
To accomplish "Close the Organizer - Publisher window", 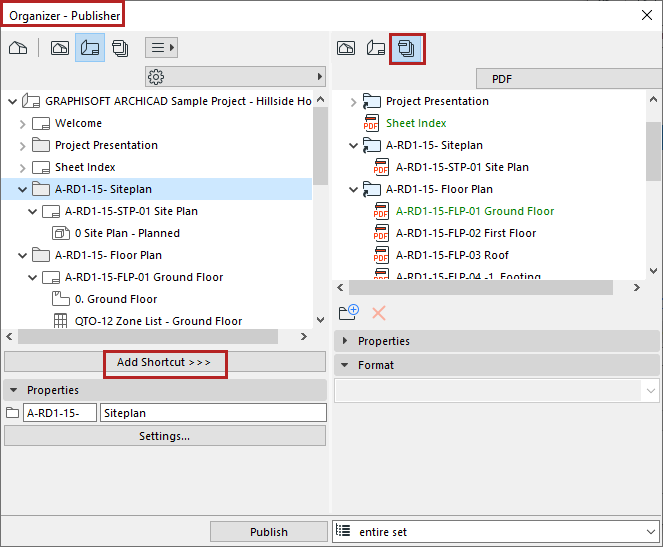I will coord(647,15).
